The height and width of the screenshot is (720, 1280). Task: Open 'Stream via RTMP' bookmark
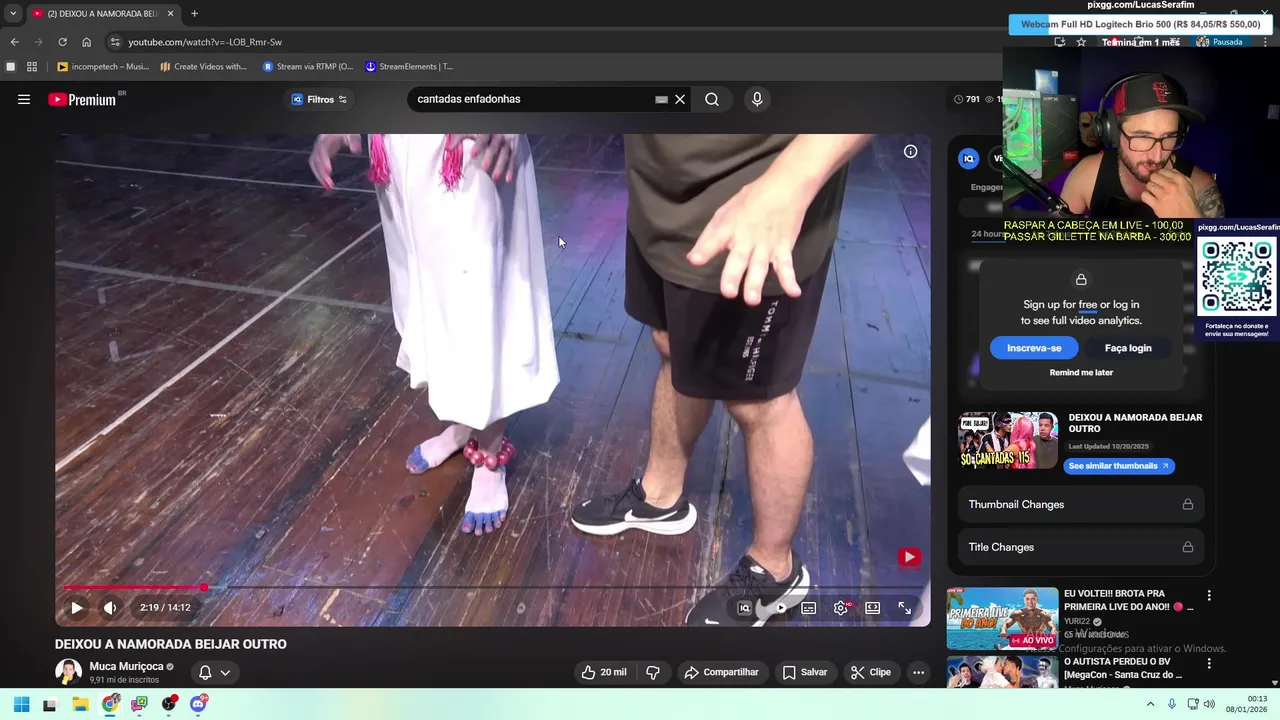coord(308,66)
